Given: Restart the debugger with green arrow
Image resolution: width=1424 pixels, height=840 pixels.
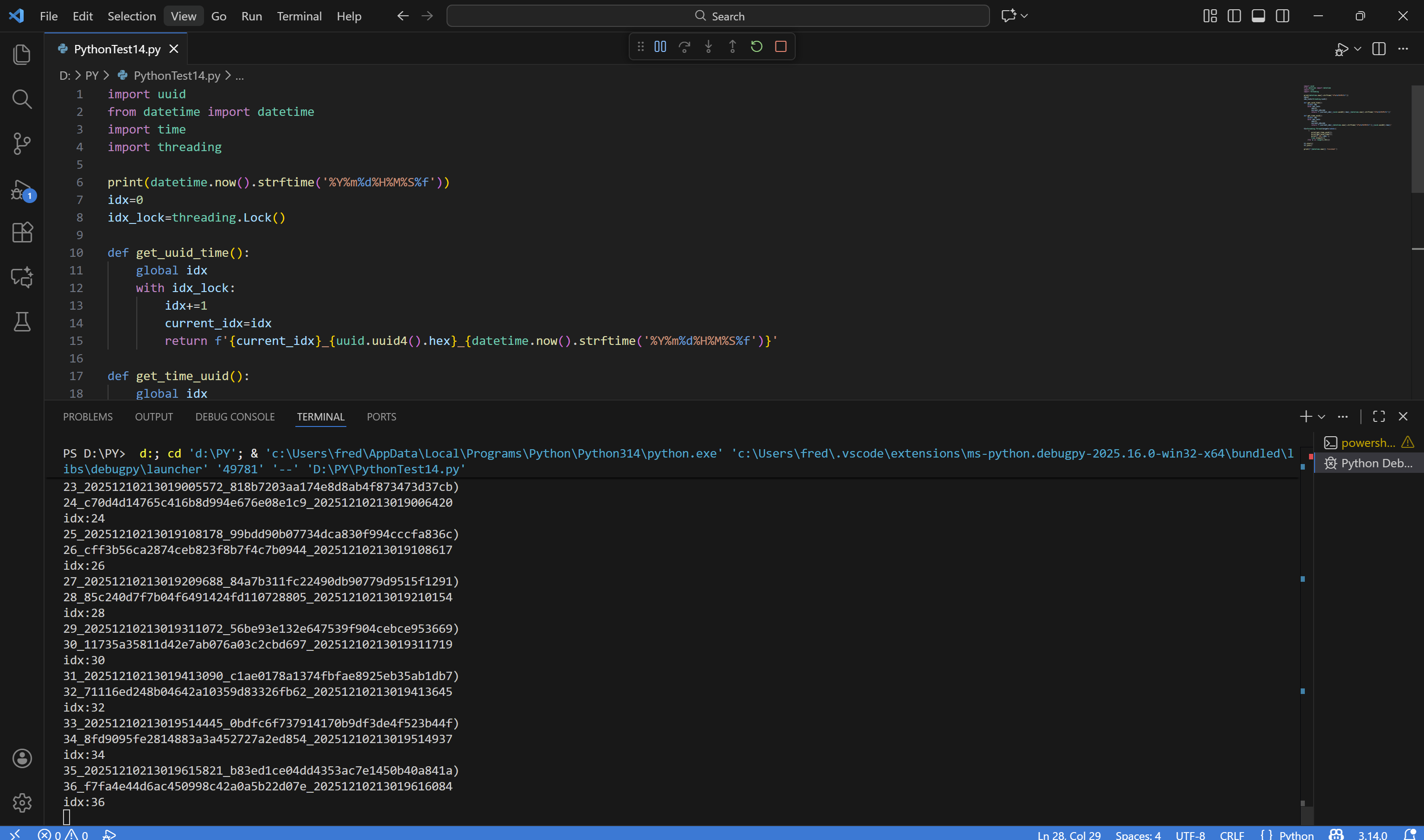Looking at the screenshot, I should point(756,46).
